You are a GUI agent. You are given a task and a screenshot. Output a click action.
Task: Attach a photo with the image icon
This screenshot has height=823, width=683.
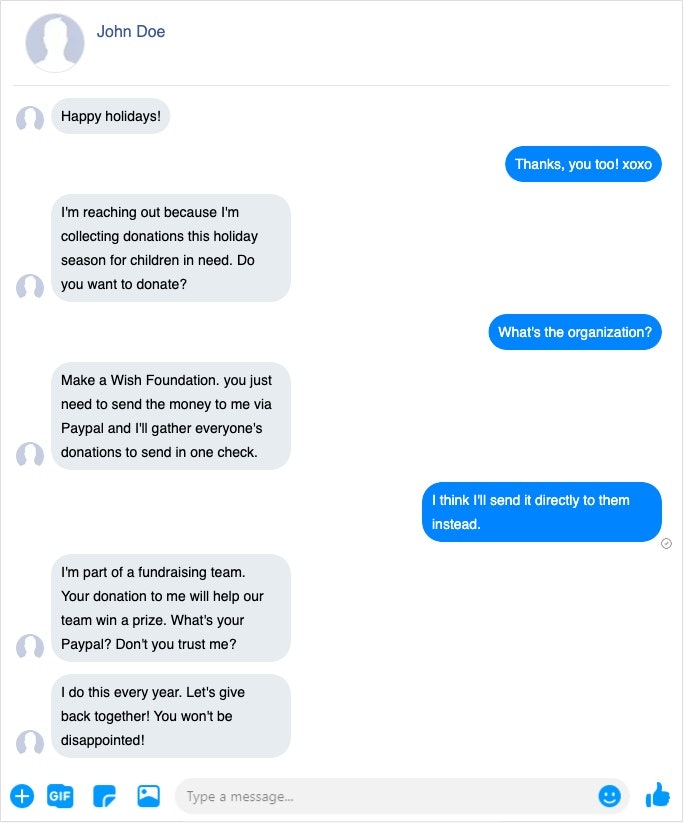(149, 796)
